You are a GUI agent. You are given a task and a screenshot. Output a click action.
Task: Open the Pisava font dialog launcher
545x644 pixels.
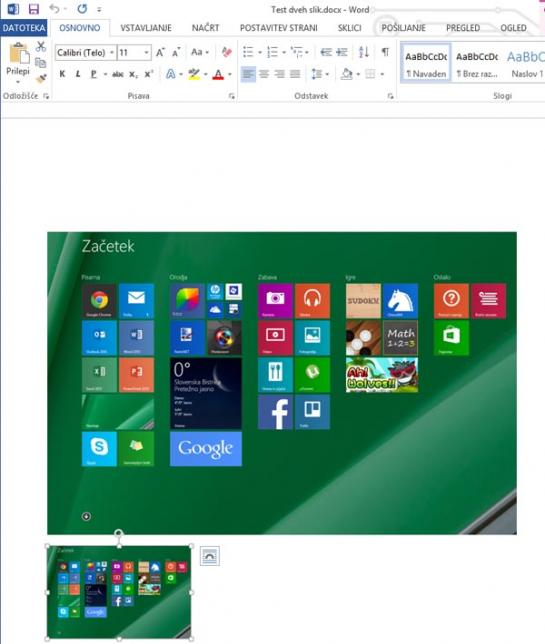click(232, 96)
